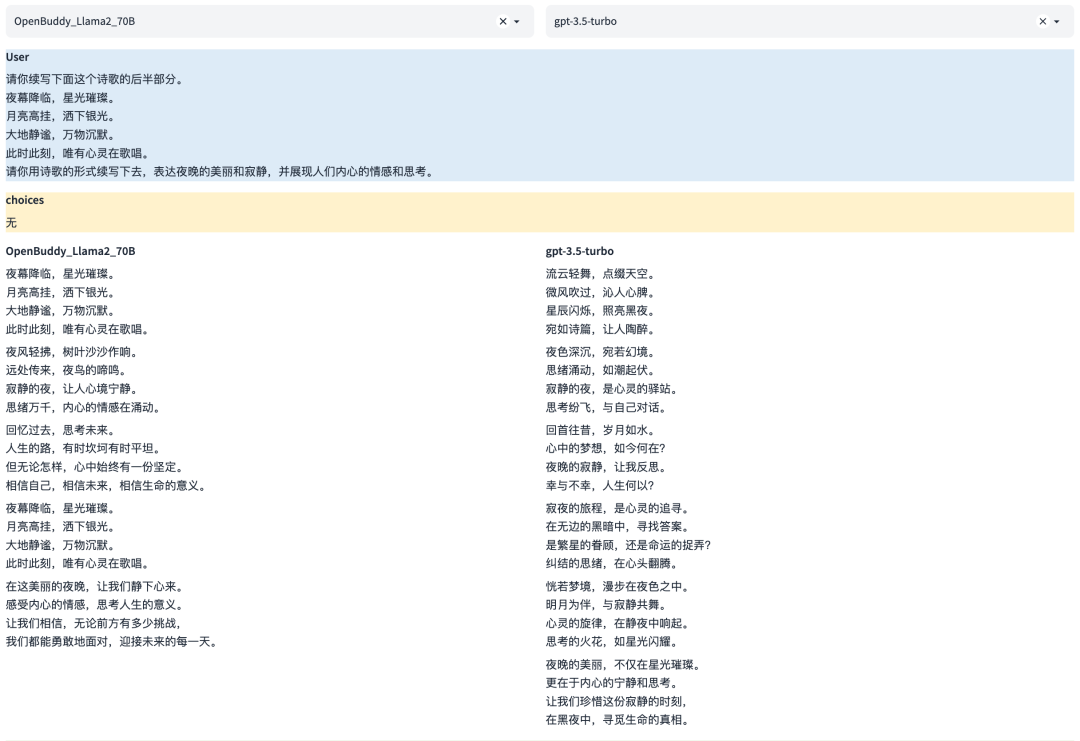Image resolution: width=1080 pixels, height=741 pixels.
Task: Focus the gpt-3.5-turbo model select box
Action: [x=809, y=21]
